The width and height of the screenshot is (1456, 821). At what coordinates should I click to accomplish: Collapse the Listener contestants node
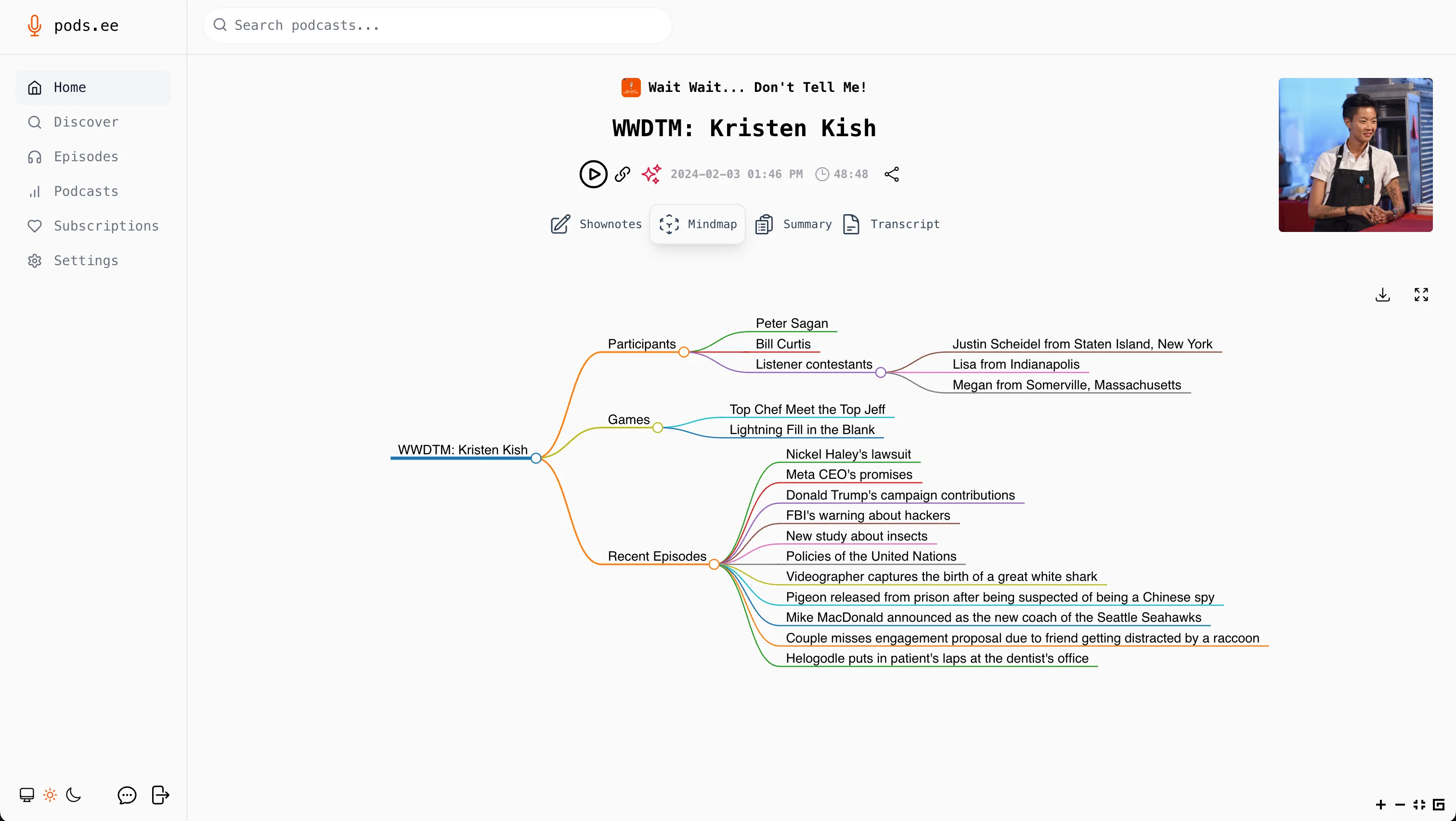point(880,372)
